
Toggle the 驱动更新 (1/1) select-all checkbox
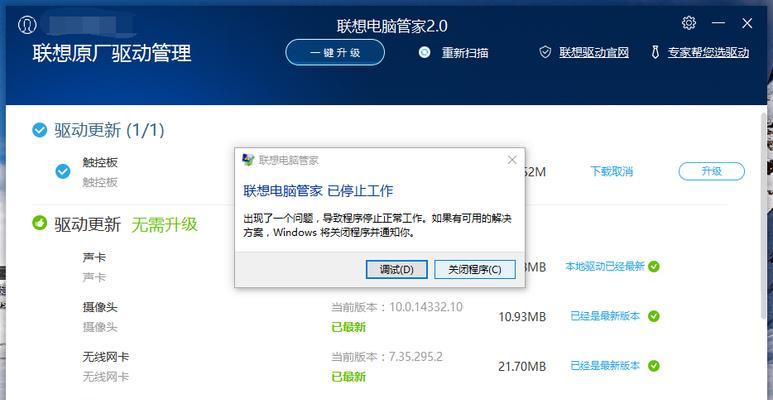tap(39, 130)
